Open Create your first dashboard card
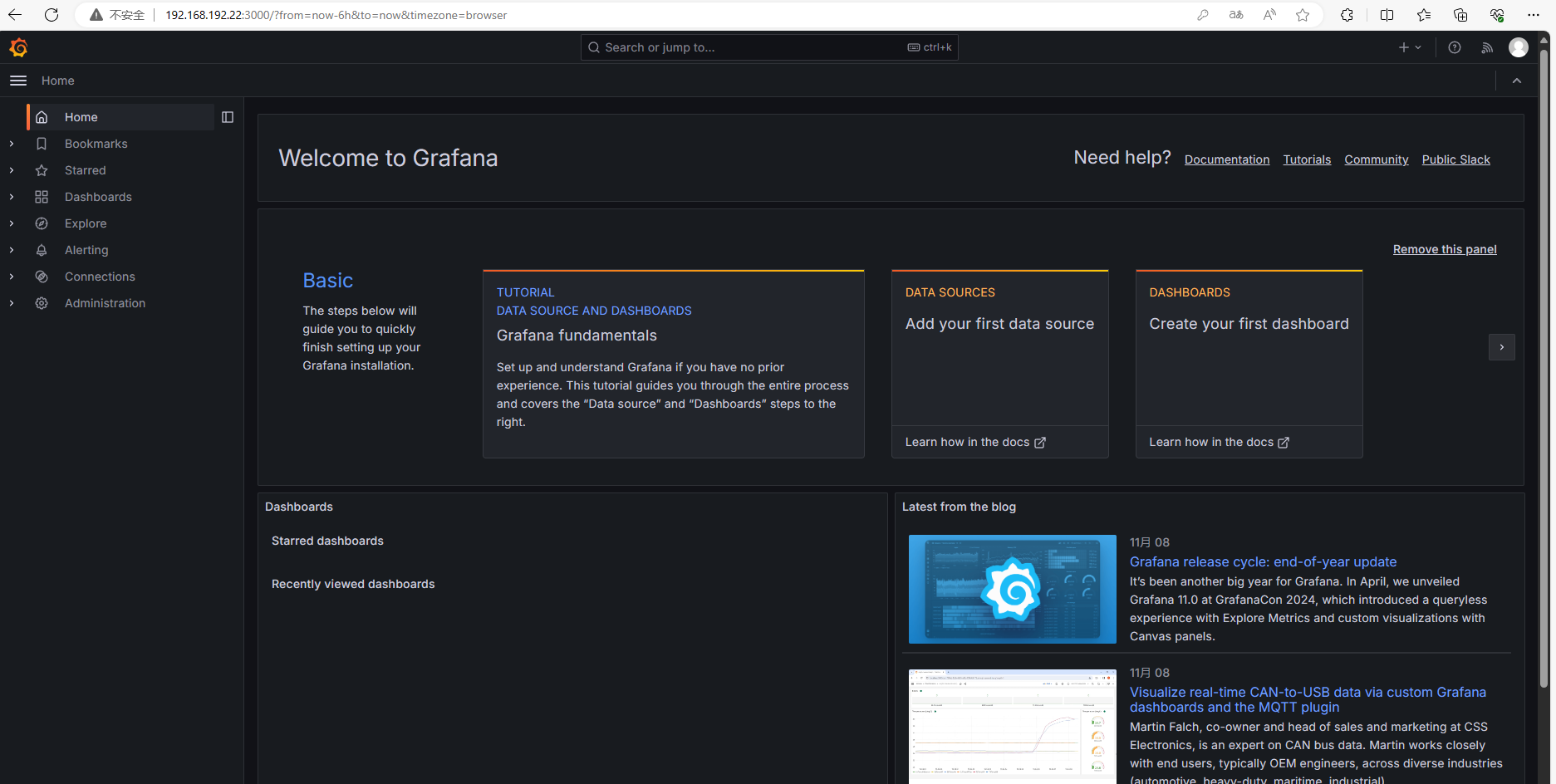Image resolution: width=1556 pixels, height=784 pixels. point(1249,347)
